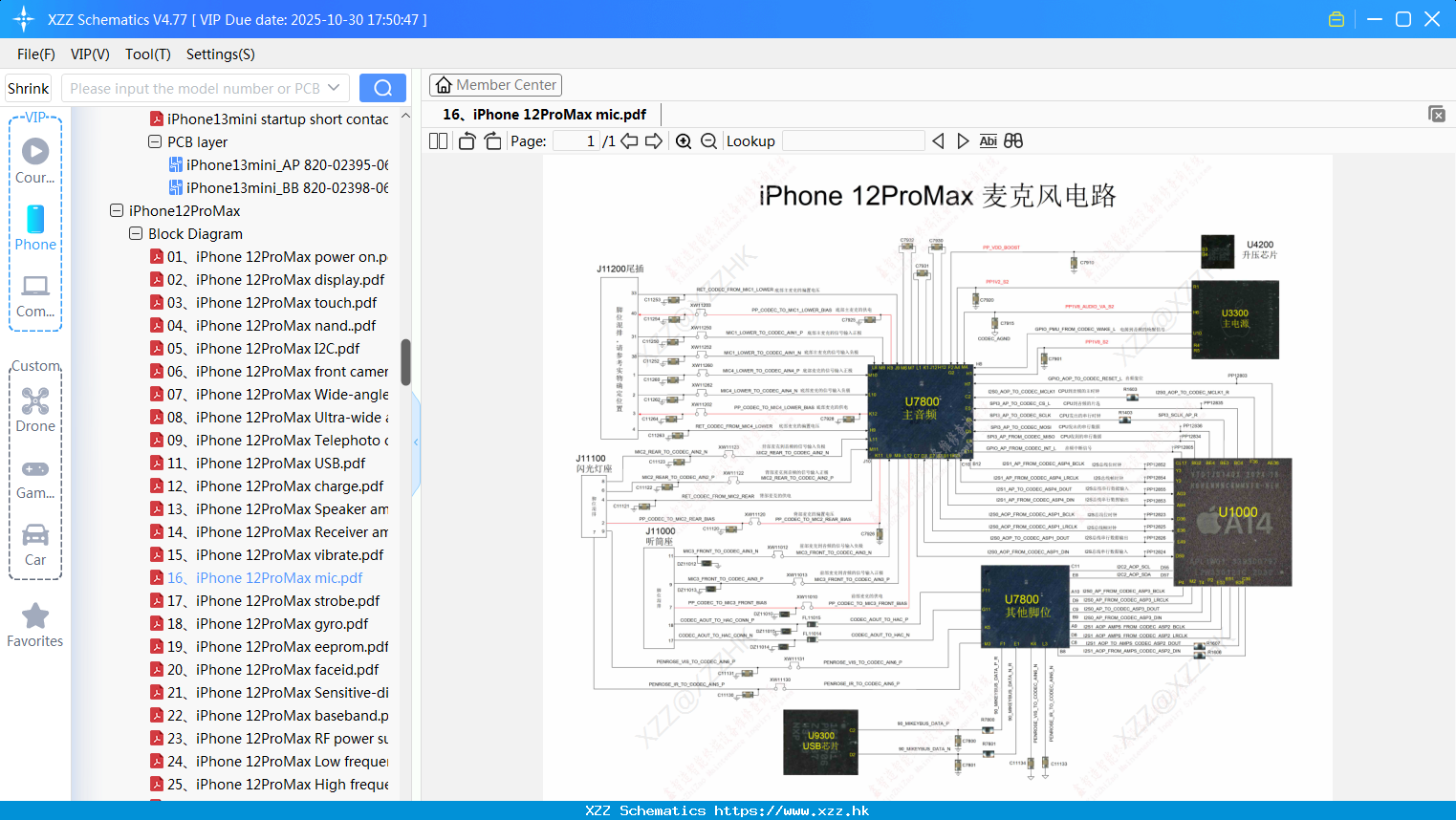The width and height of the screenshot is (1456, 820).
Task: Find previous lookup result
Action: pos(938,140)
